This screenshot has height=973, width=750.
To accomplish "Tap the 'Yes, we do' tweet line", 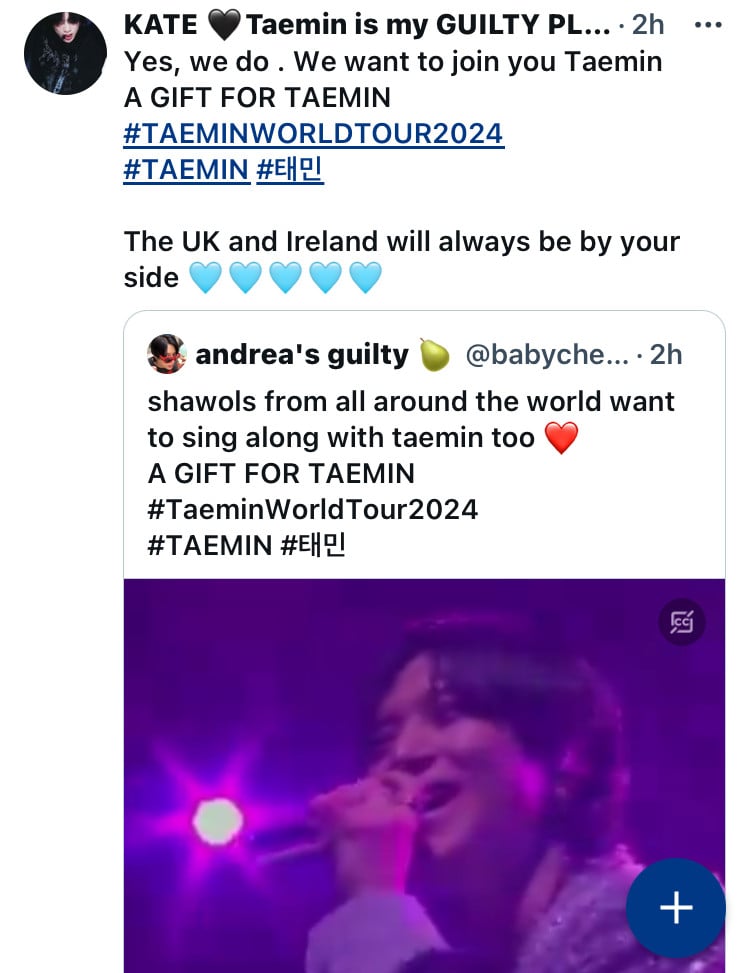I will point(393,61).
